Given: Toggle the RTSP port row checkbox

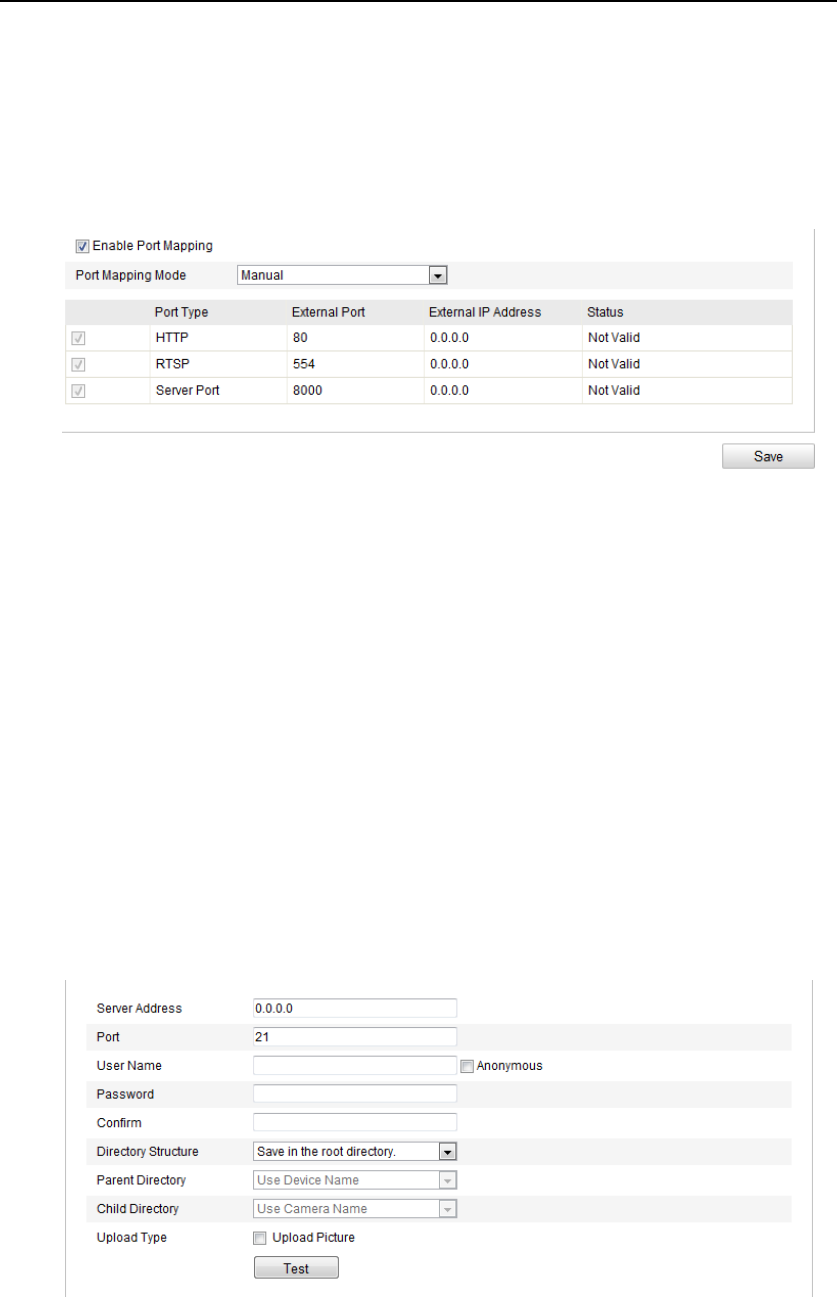Looking at the screenshot, I should click(x=77, y=364).
